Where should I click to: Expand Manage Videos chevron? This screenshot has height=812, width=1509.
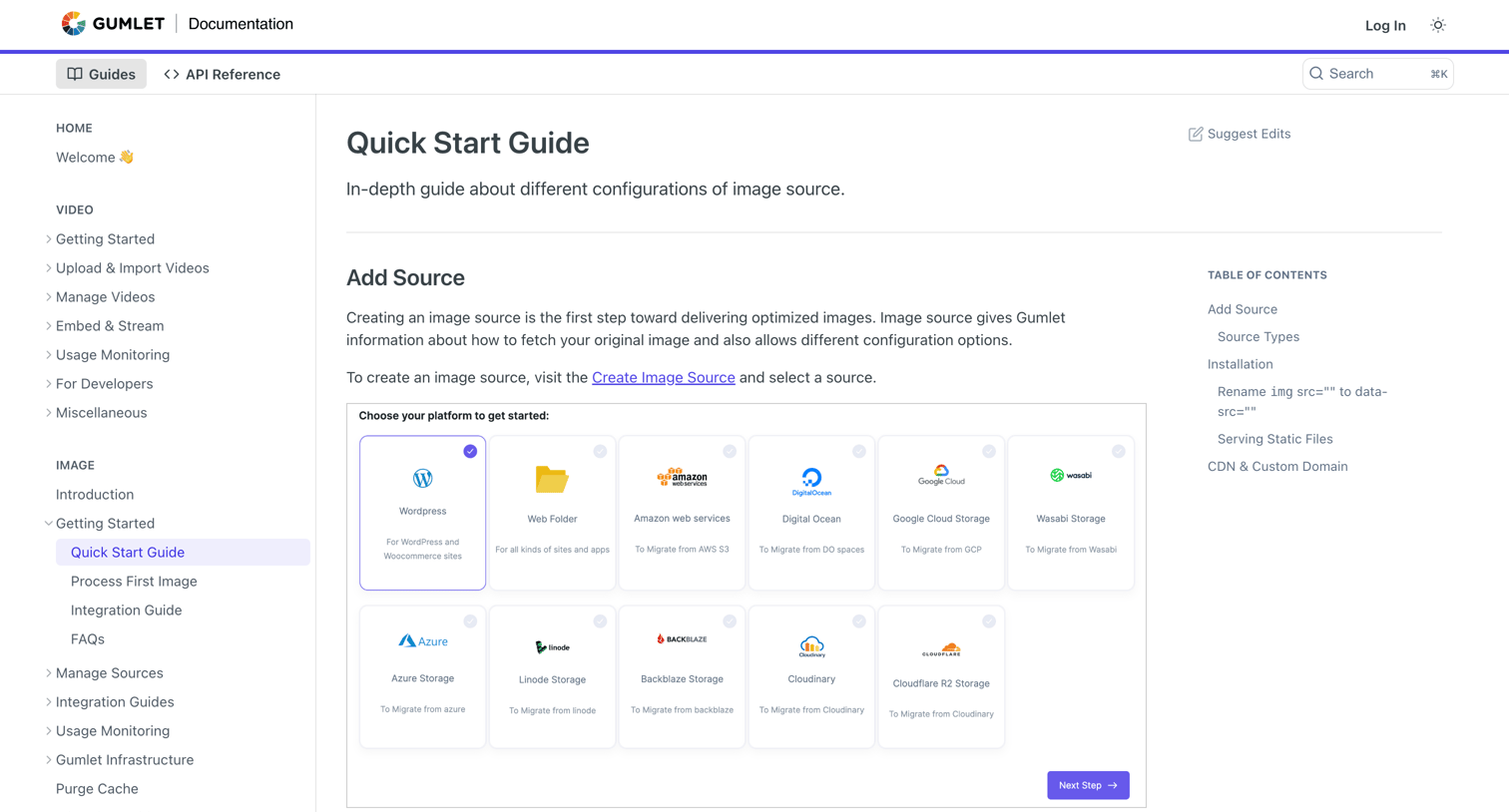pyautogui.click(x=48, y=297)
